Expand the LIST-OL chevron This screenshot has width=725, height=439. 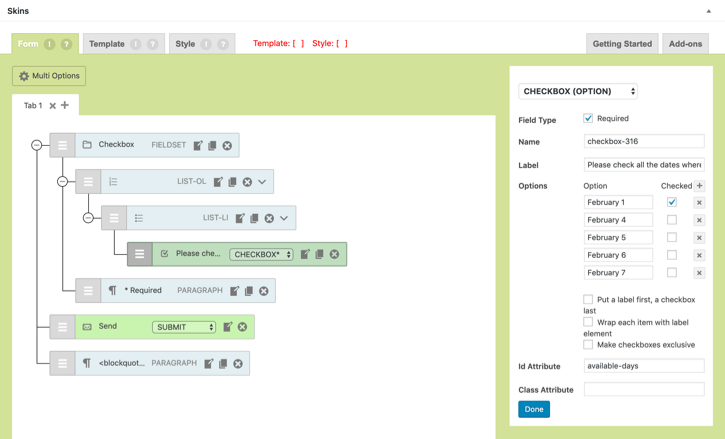(262, 182)
